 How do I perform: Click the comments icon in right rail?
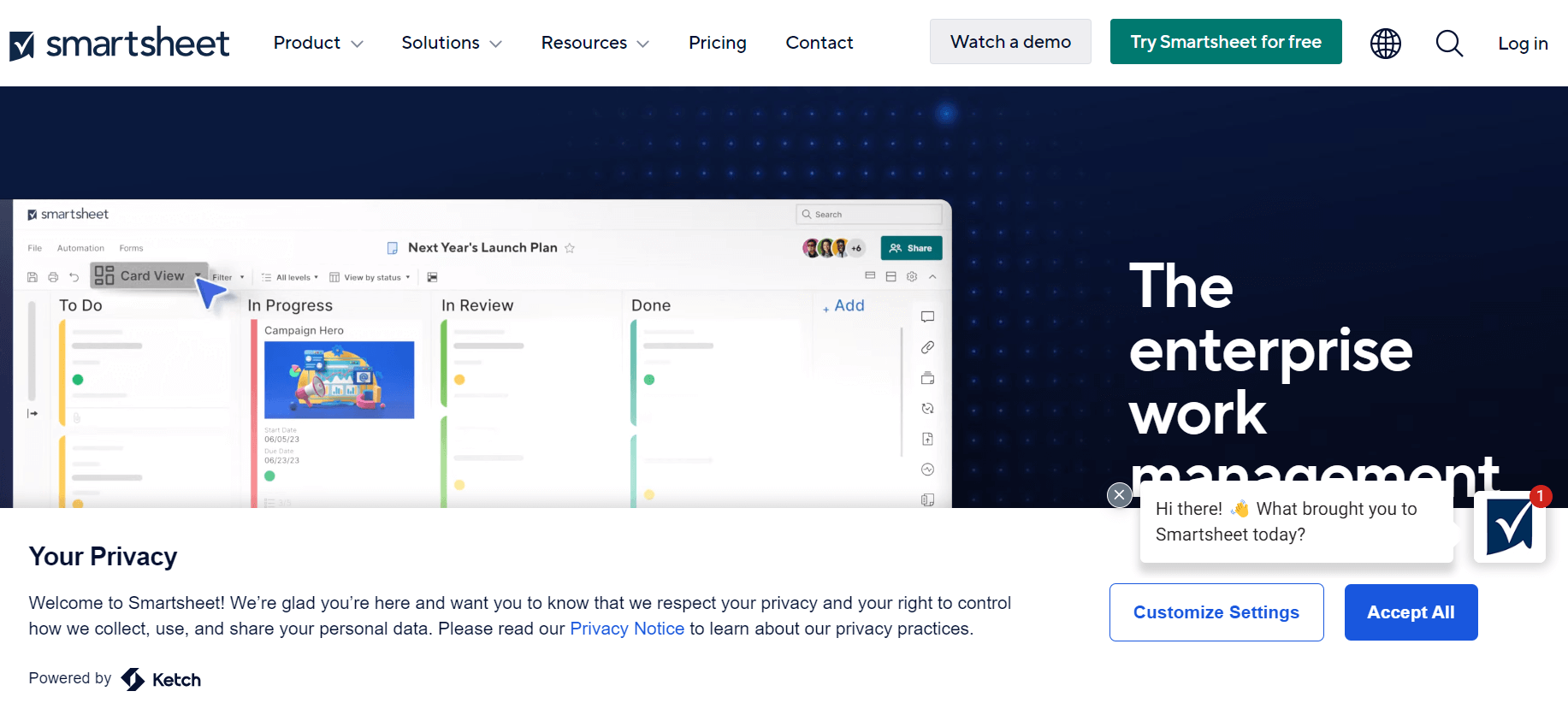point(927,317)
